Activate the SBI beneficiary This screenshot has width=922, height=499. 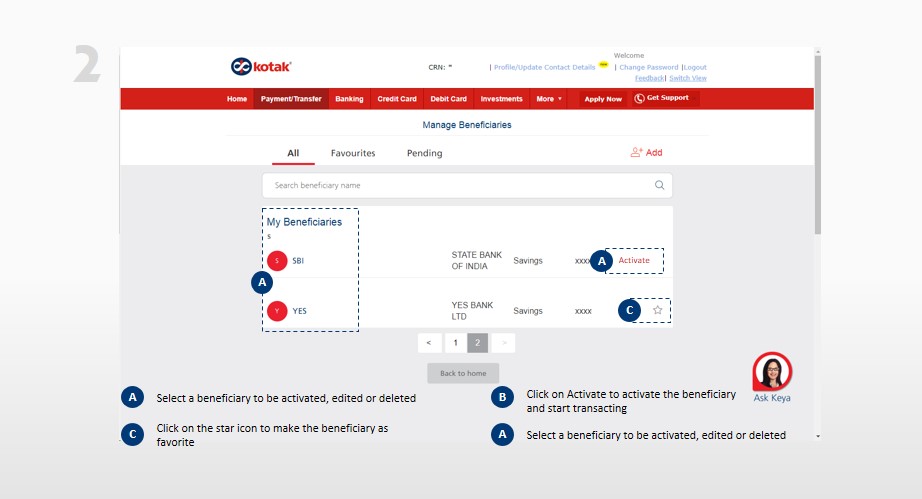pyautogui.click(x=634, y=260)
